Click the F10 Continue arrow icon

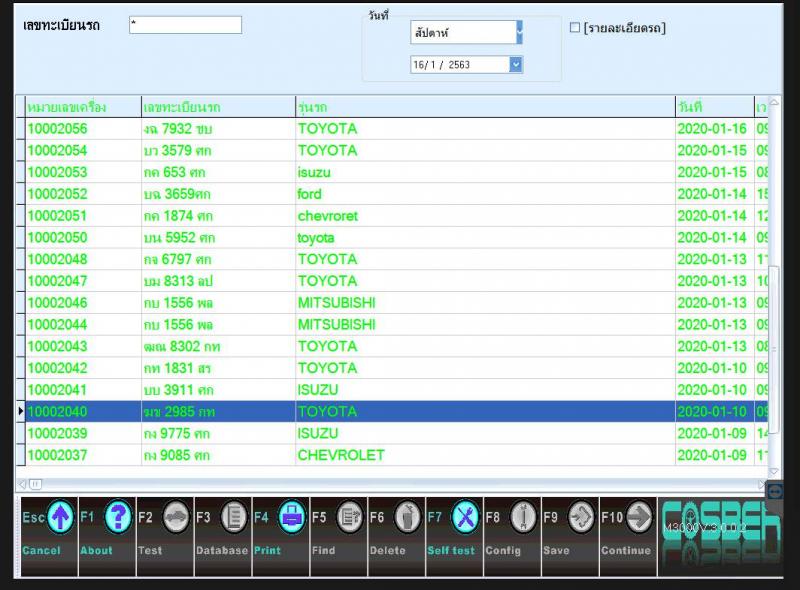point(639,517)
